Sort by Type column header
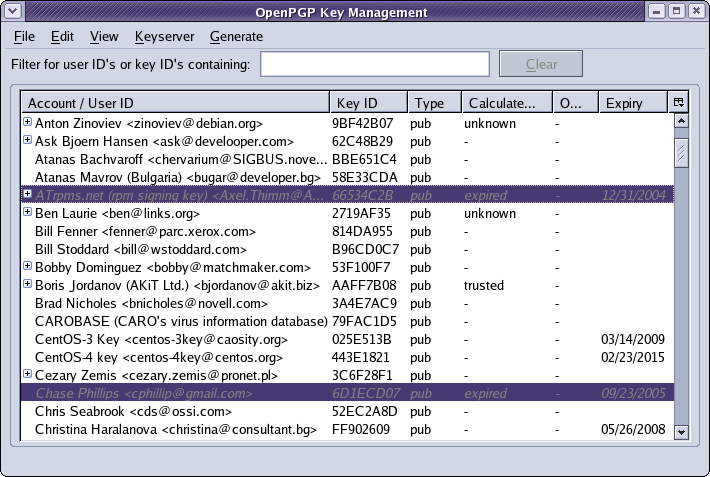 click(435, 103)
